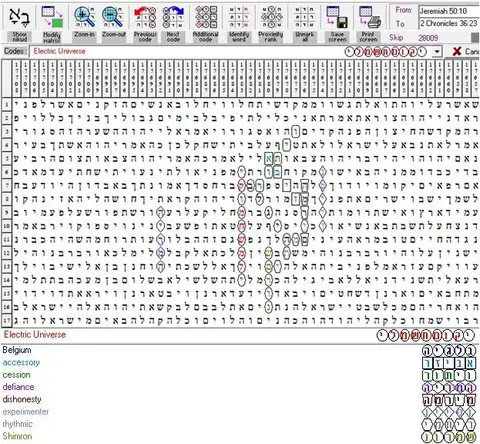Image resolution: width=480 pixels, height=444 pixels.
Task: Select the Identify word tool
Action: coord(239,17)
